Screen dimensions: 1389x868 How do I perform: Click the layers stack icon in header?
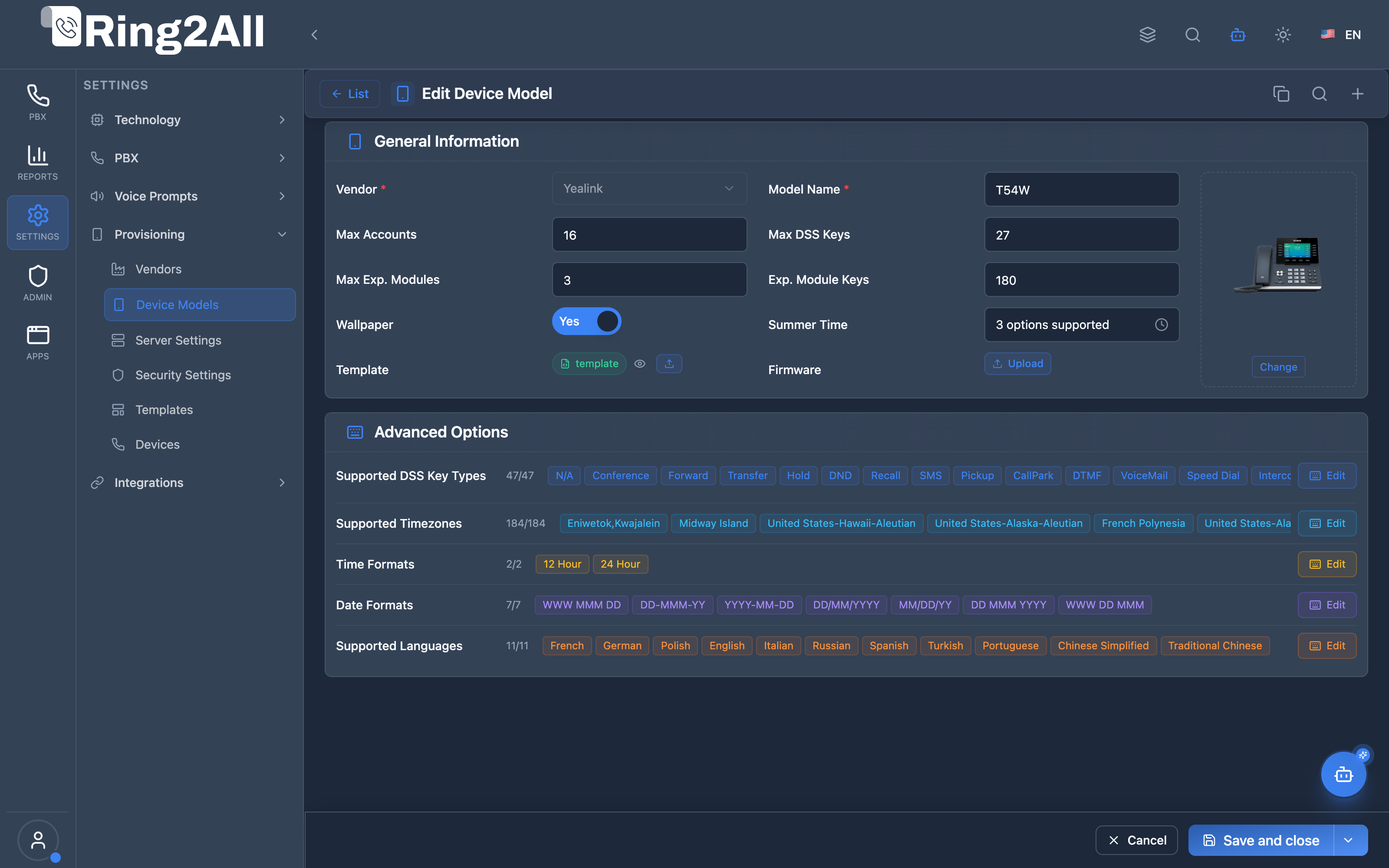[x=1147, y=34]
